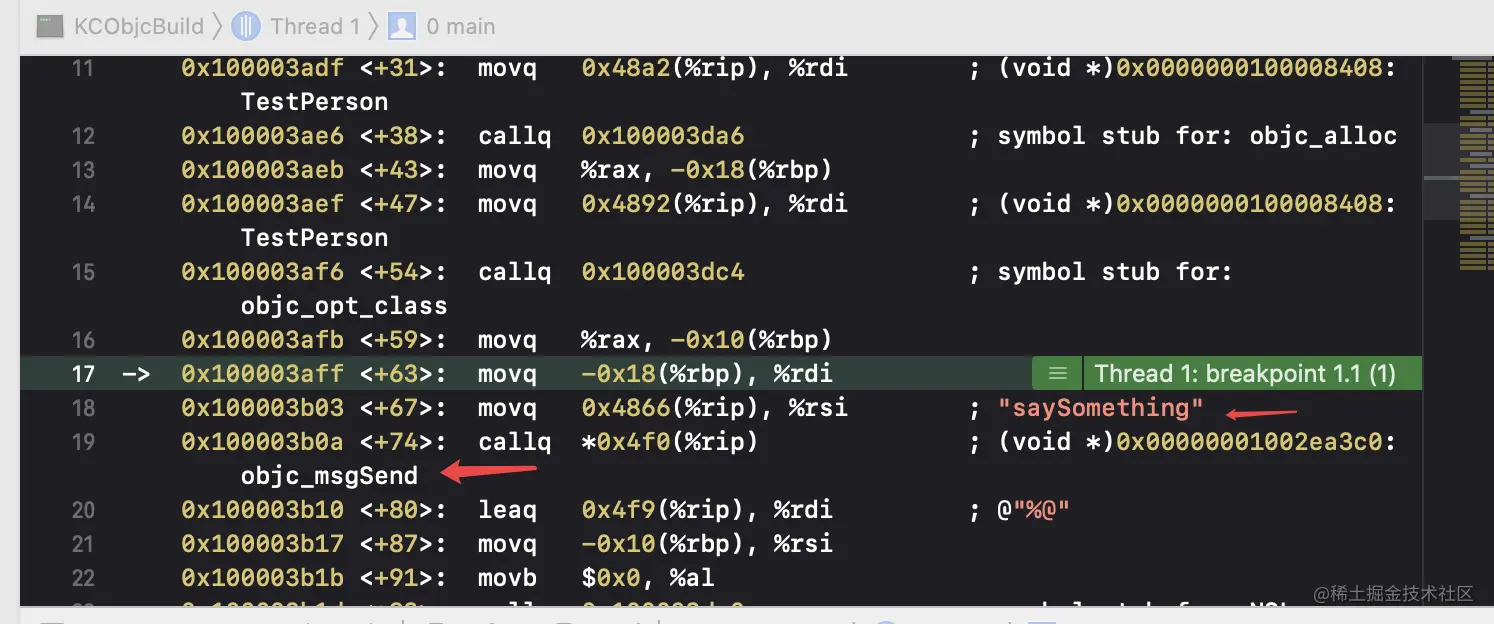Click address 0x100003aeb on line 13
This screenshot has width=1494, height=624.
tap(262, 170)
